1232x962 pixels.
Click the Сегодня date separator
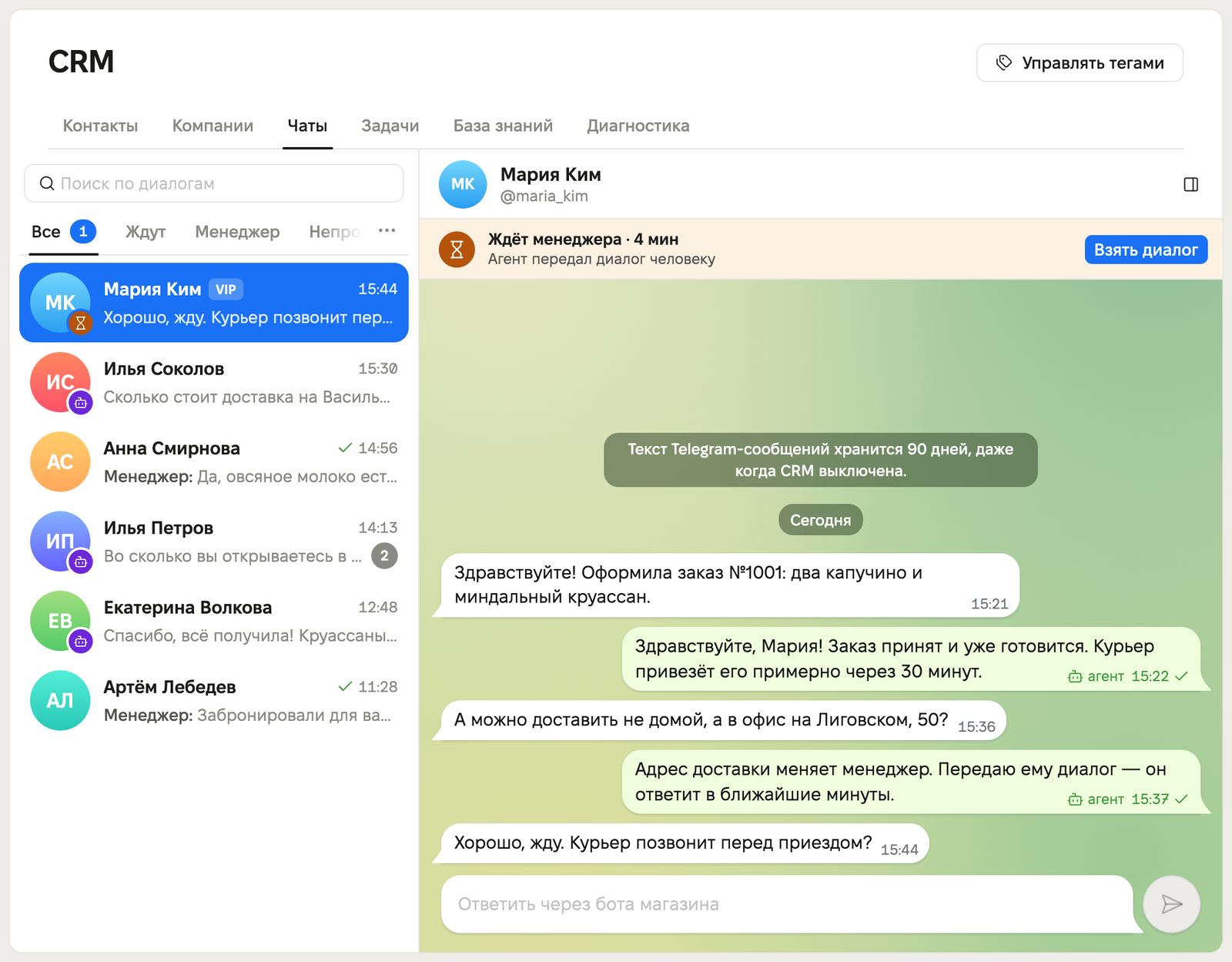tap(821, 520)
